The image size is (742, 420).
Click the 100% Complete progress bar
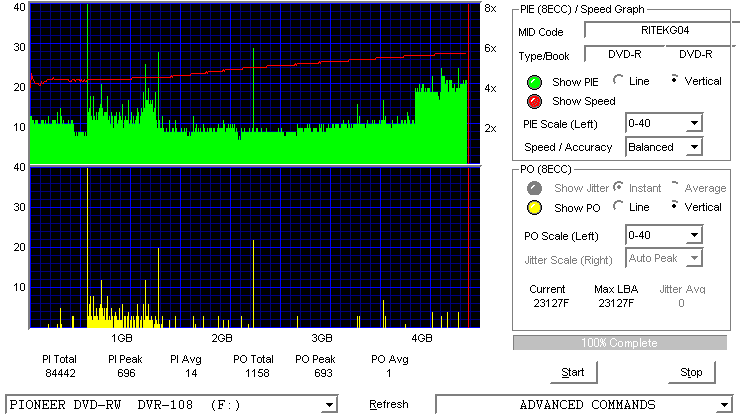click(x=619, y=343)
